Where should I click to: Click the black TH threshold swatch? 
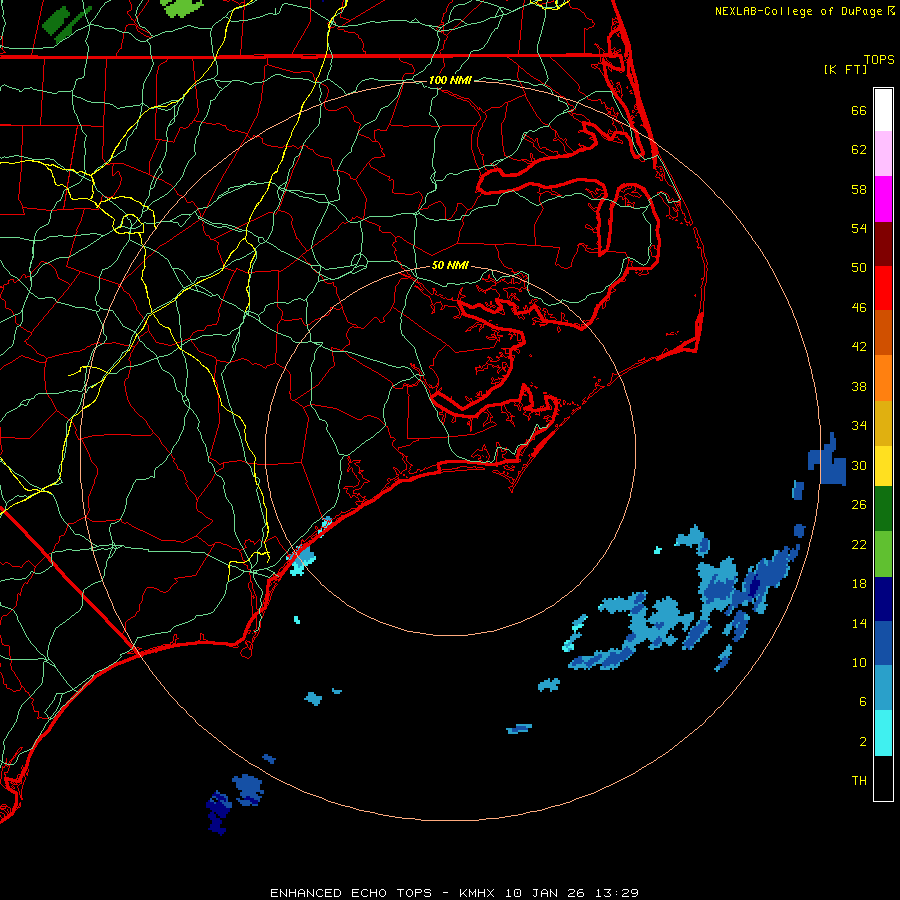[883, 778]
